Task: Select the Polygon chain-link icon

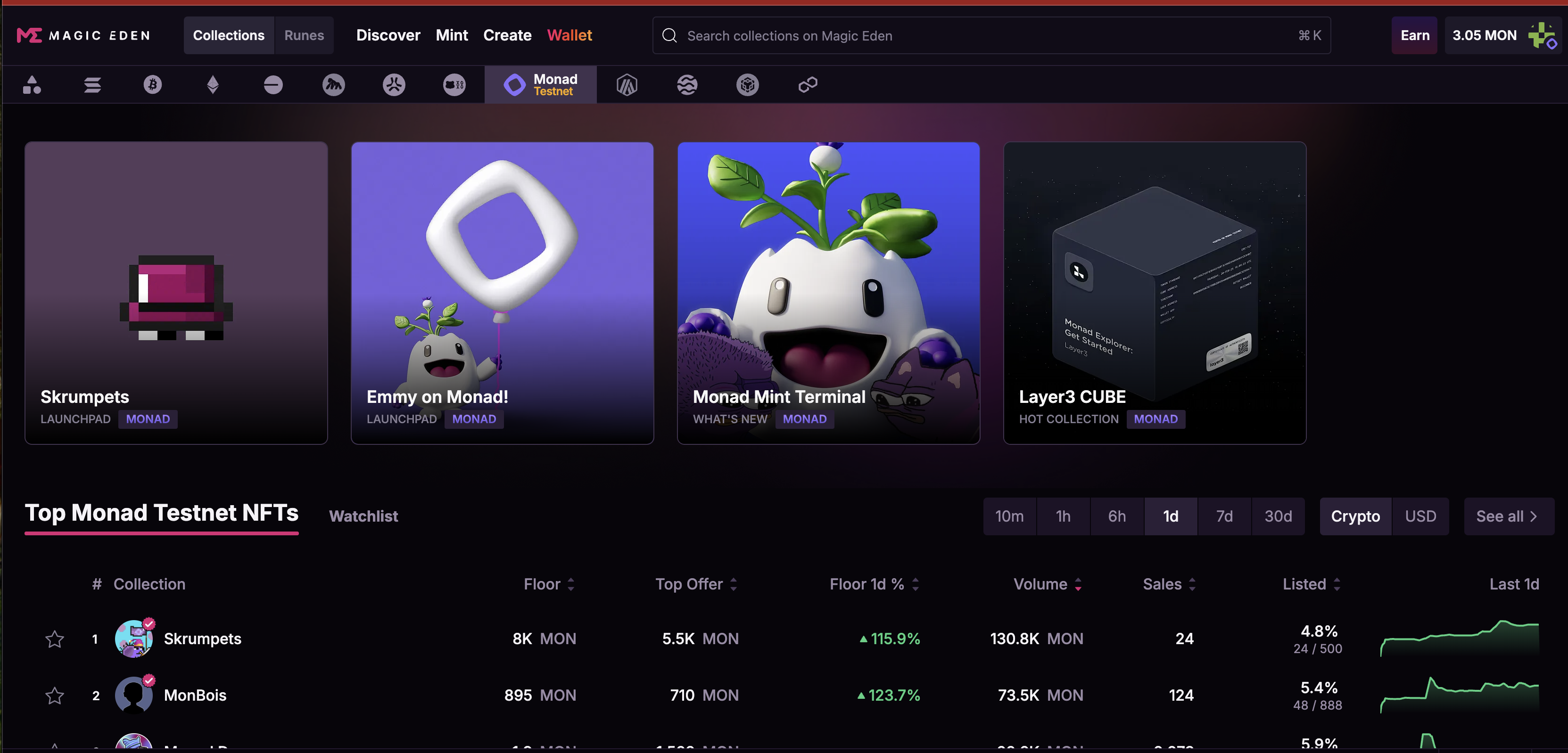Action: (808, 84)
